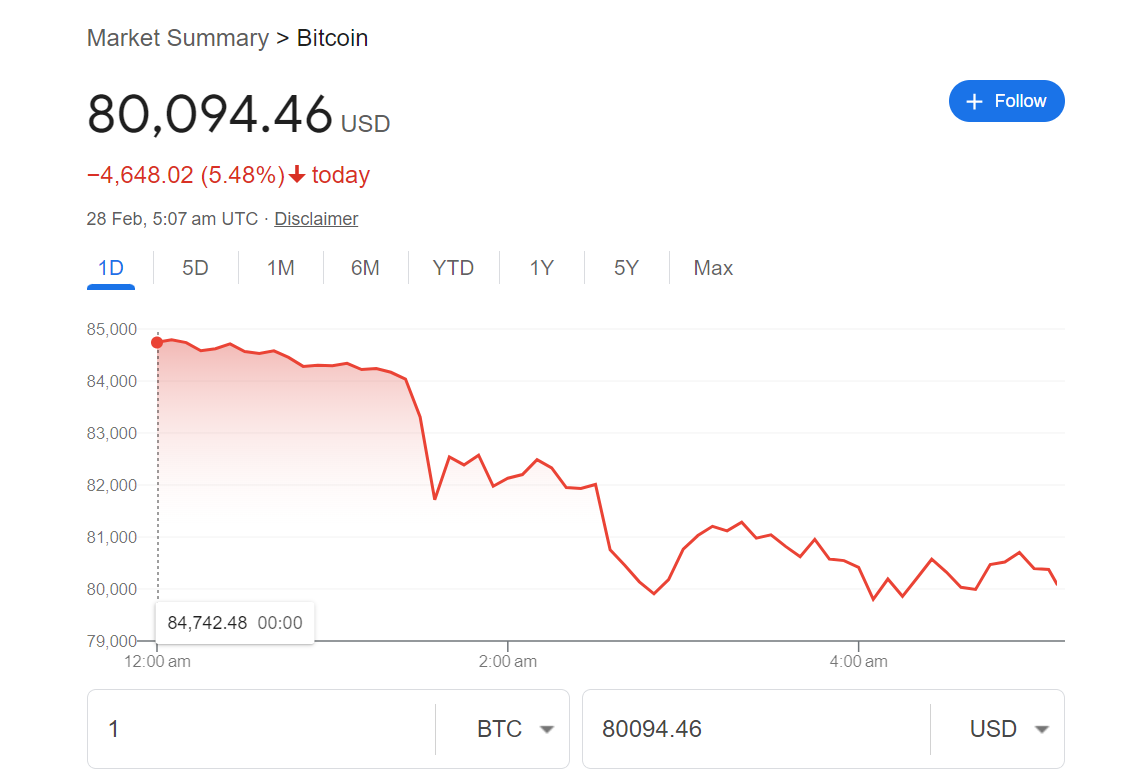Viewport: 1129px width, 778px height.
Task: Expand the BTC currency dropdown
Action: pos(515,729)
